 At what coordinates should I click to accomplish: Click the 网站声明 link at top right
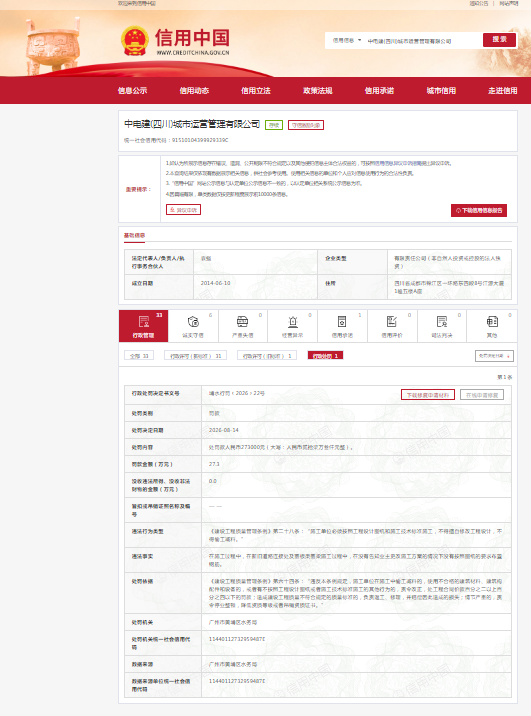tap(509, 3)
